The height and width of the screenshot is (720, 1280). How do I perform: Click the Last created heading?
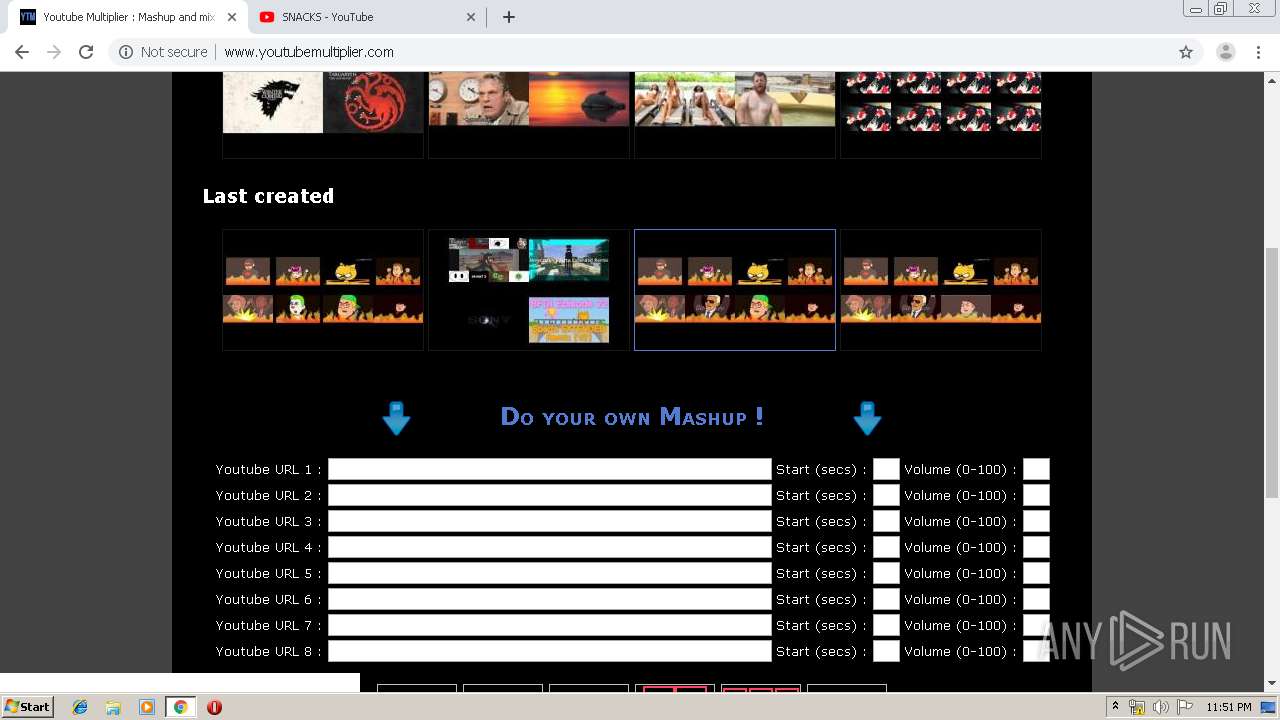(268, 196)
